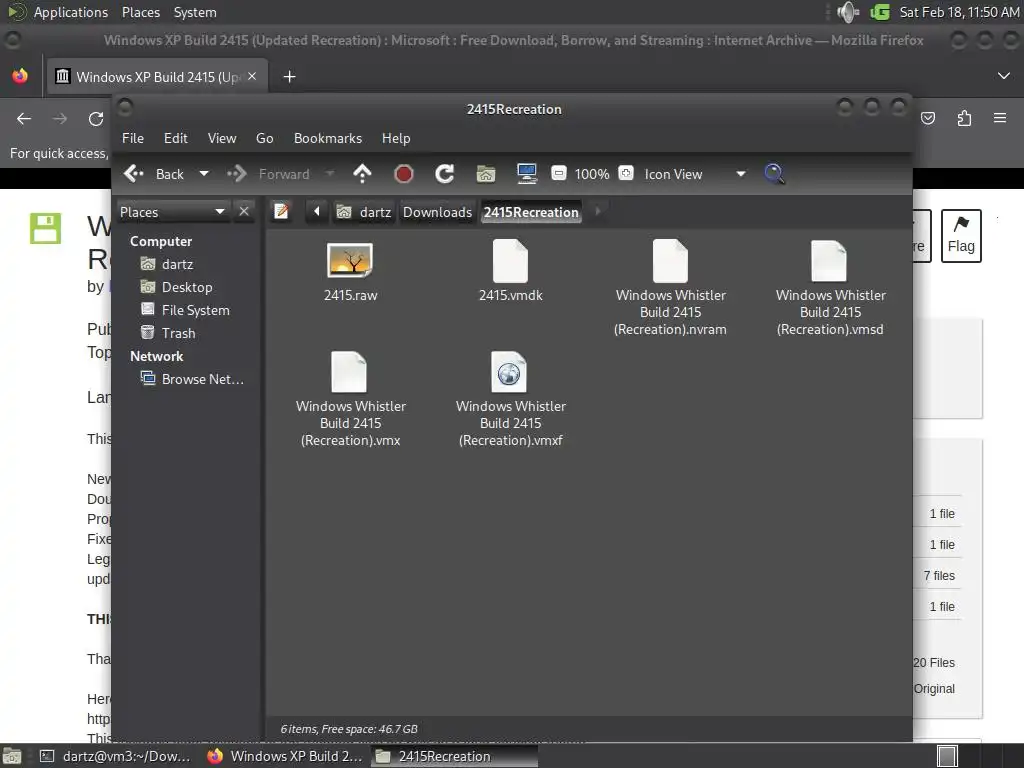Zoom out with the minus icon
This screenshot has width=1024, height=768.
[559, 173]
